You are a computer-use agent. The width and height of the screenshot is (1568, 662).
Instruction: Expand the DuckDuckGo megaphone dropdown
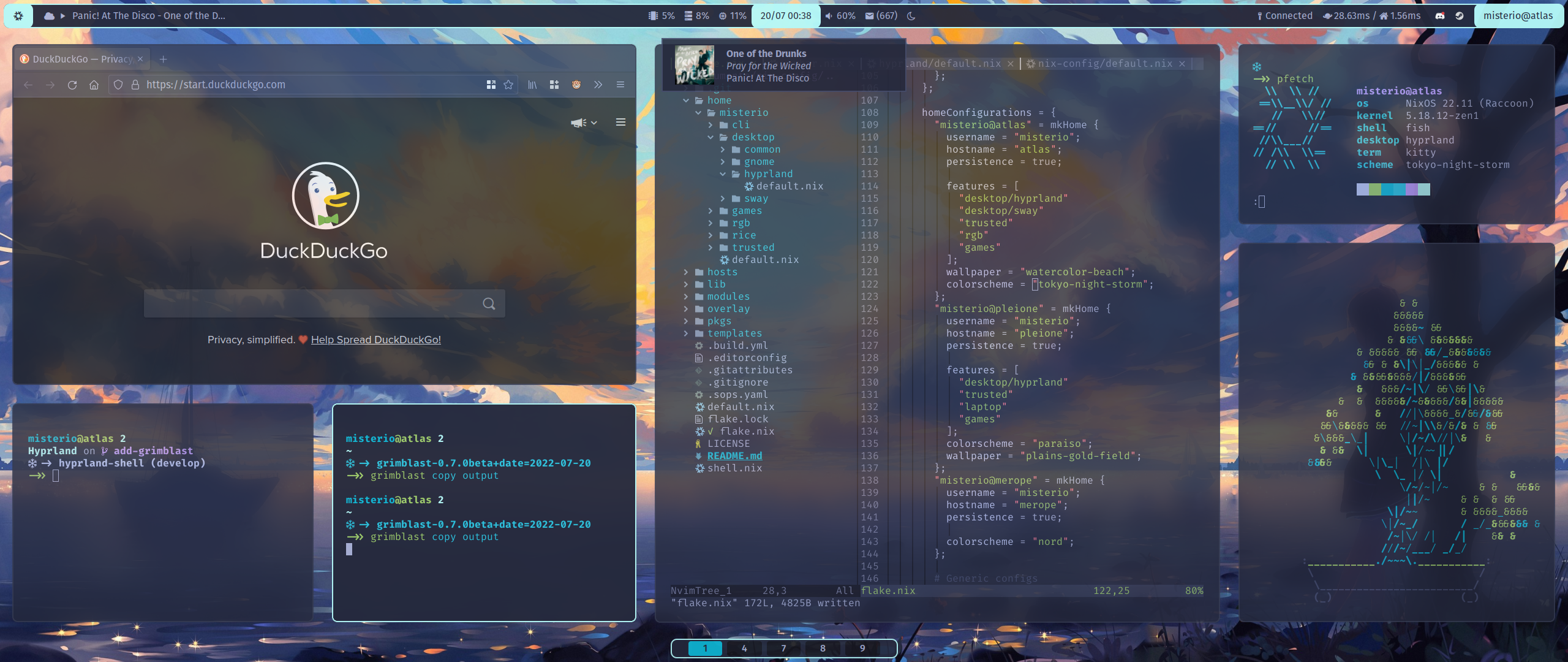pyautogui.click(x=584, y=123)
